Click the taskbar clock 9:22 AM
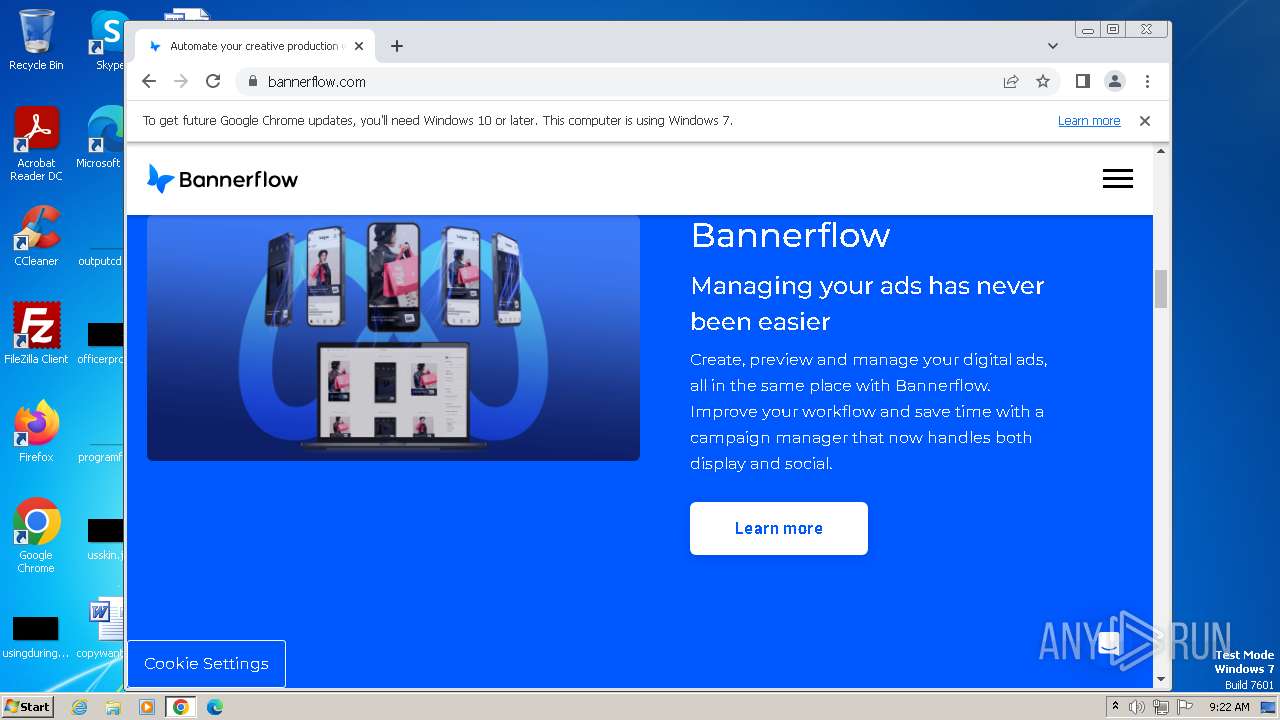Viewport: 1280px width, 720px height. (x=1229, y=707)
